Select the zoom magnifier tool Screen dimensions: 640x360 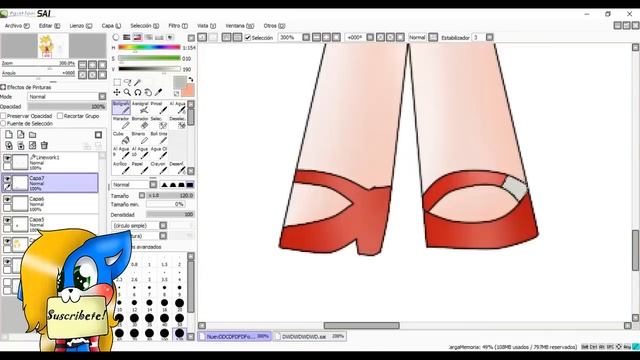(127, 93)
